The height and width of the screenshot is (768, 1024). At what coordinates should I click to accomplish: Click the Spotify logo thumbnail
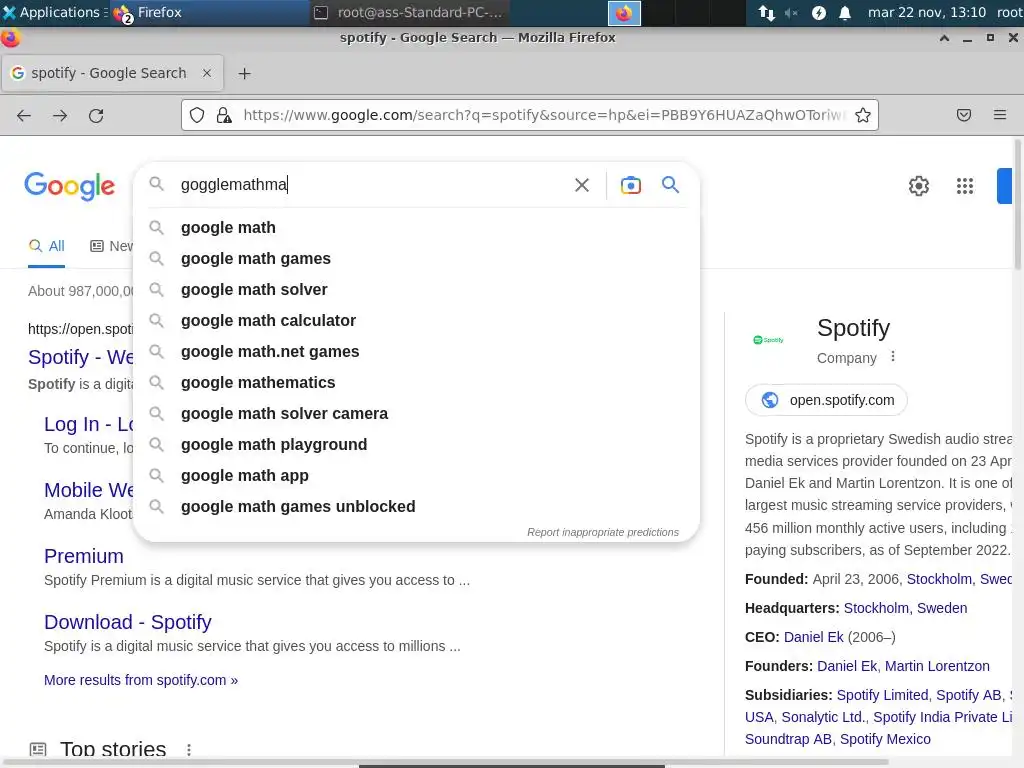(x=769, y=340)
